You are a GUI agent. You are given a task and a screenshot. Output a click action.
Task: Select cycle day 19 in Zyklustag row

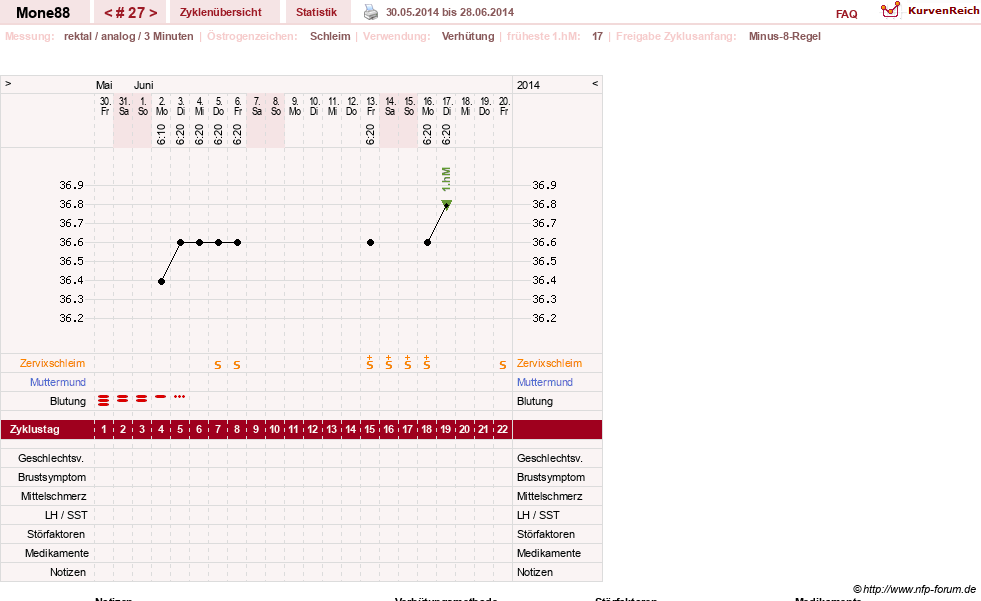pyautogui.click(x=445, y=430)
